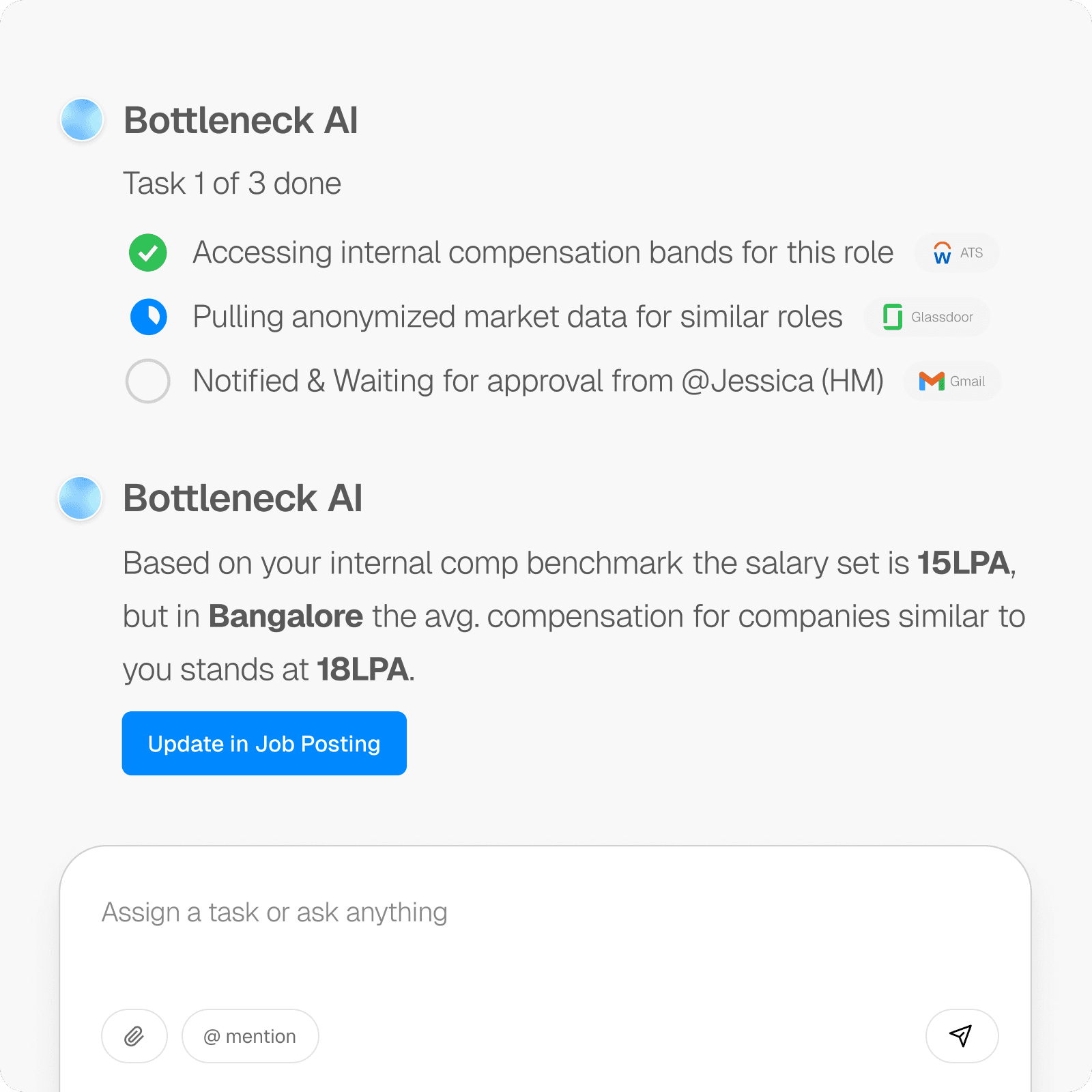Click first Bottleneck AI avatar orb
The width and height of the screenshot is (1092, 1092).
(82, 120)
